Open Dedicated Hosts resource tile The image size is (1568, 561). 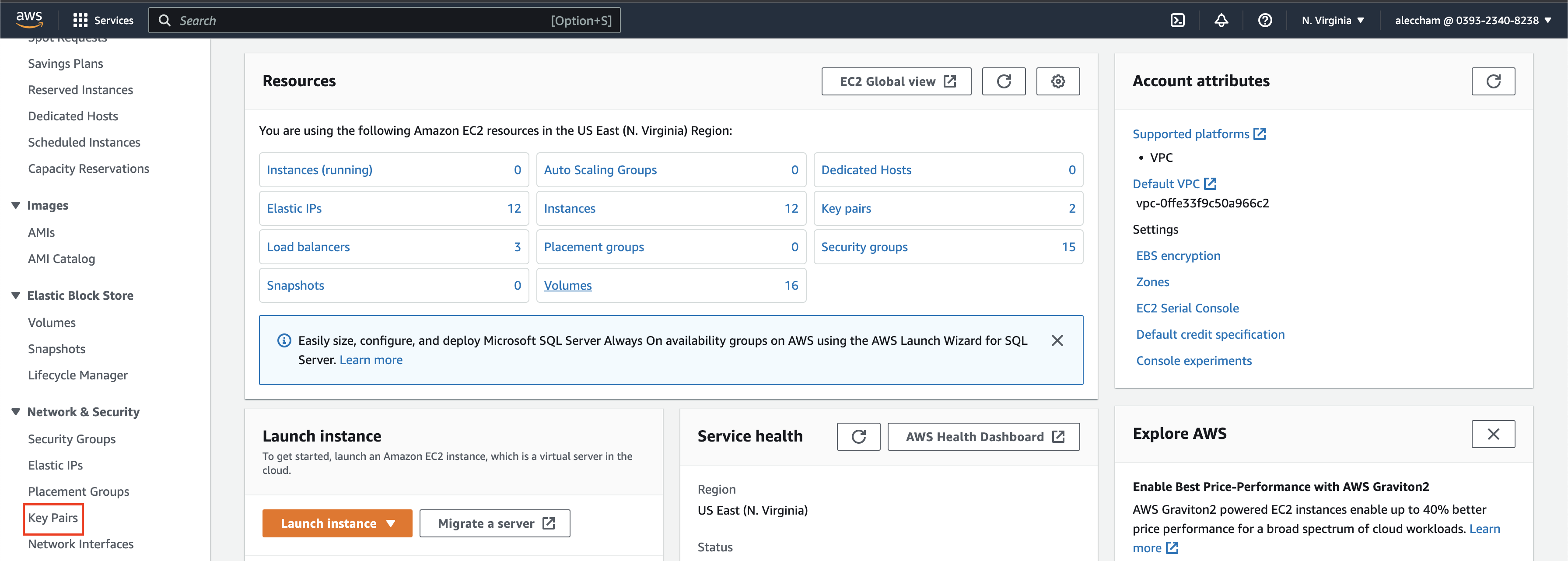click(x=948, y=170)
